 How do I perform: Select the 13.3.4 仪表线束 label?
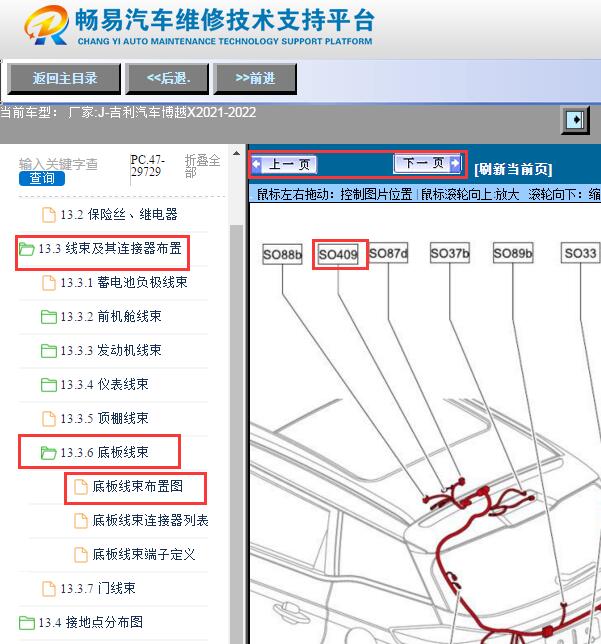tap(104, 385)
